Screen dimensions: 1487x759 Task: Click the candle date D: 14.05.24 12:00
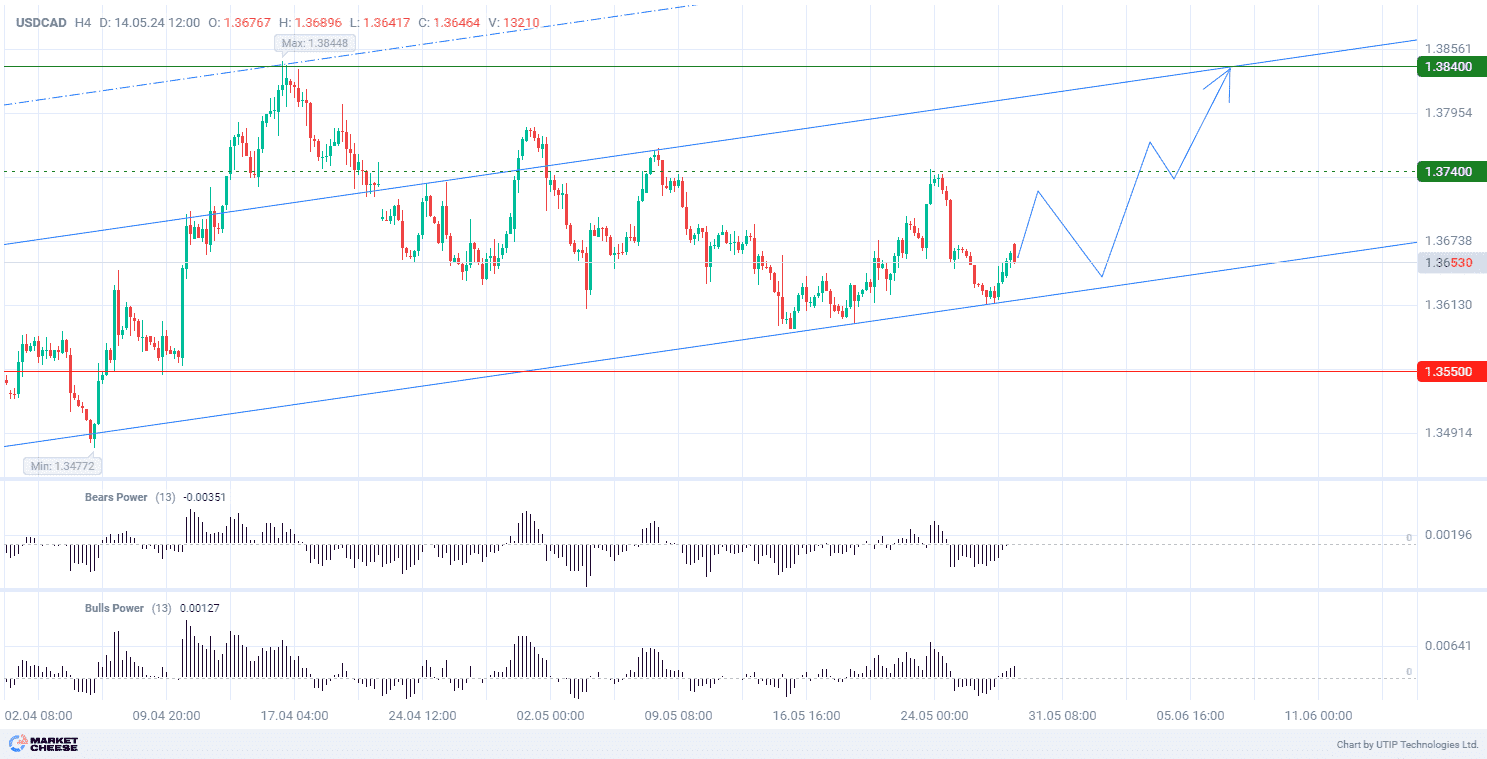coord(149,22)
